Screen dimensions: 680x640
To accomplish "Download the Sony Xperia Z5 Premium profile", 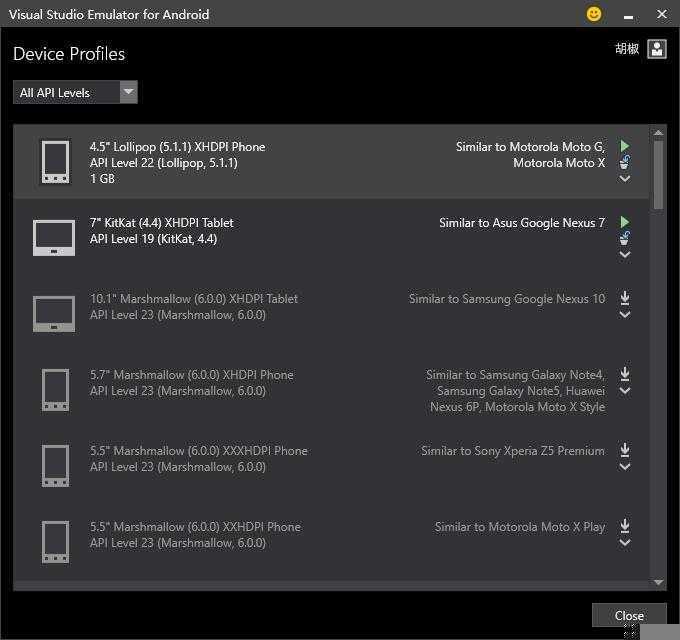I will (625, 450).
